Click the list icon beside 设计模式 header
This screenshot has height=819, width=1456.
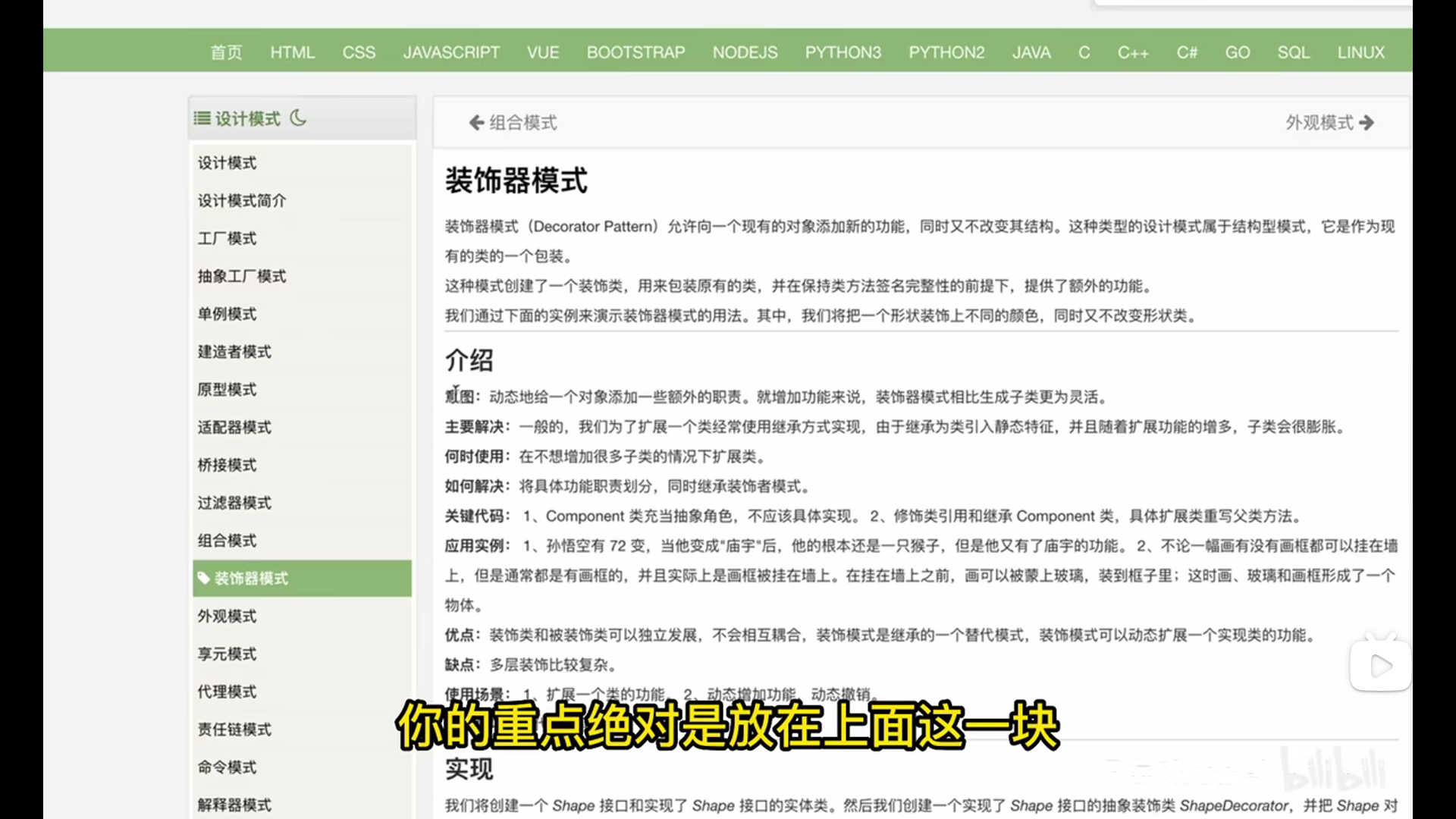202,118
